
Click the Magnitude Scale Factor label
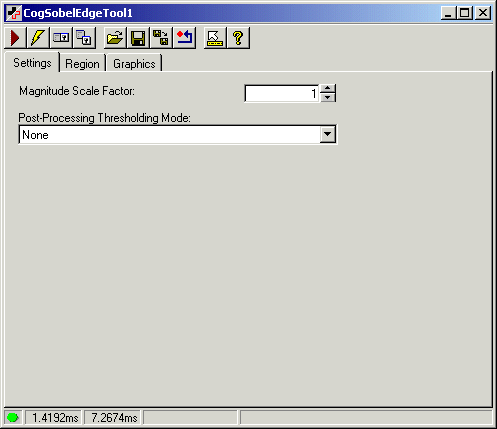[77, 91]
